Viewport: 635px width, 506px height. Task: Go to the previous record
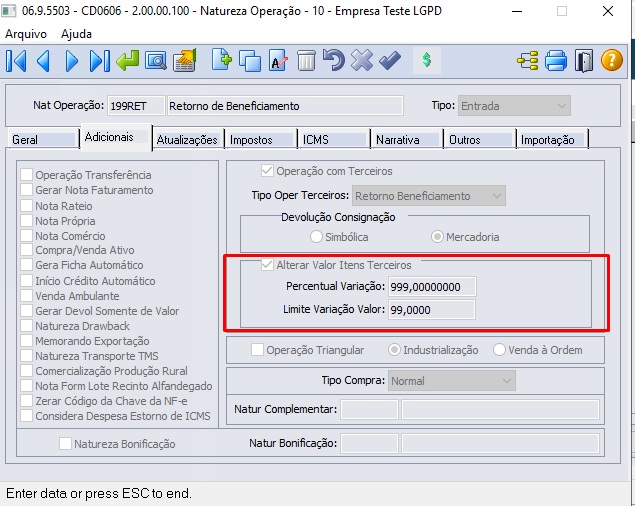[x=43, y=61]
